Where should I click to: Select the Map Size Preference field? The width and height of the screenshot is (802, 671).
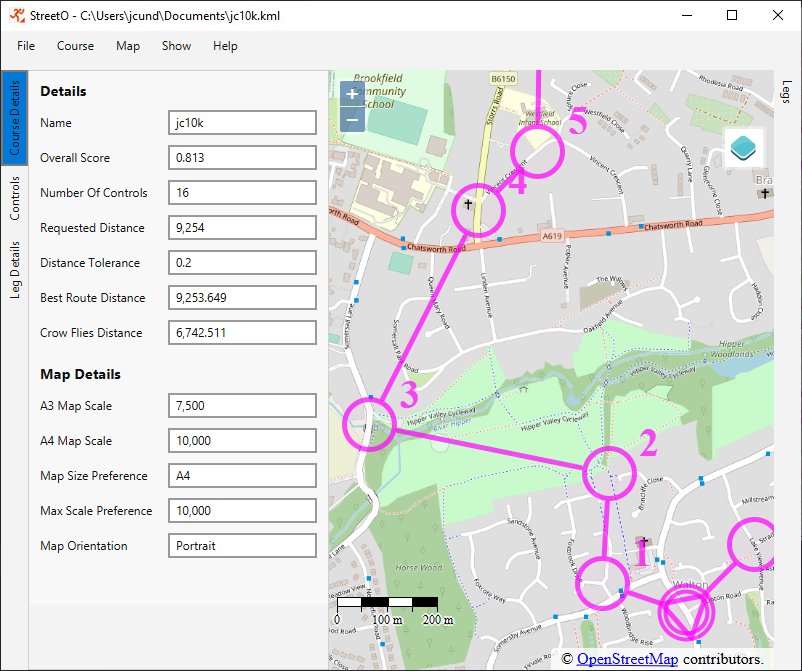coord(242,476)
